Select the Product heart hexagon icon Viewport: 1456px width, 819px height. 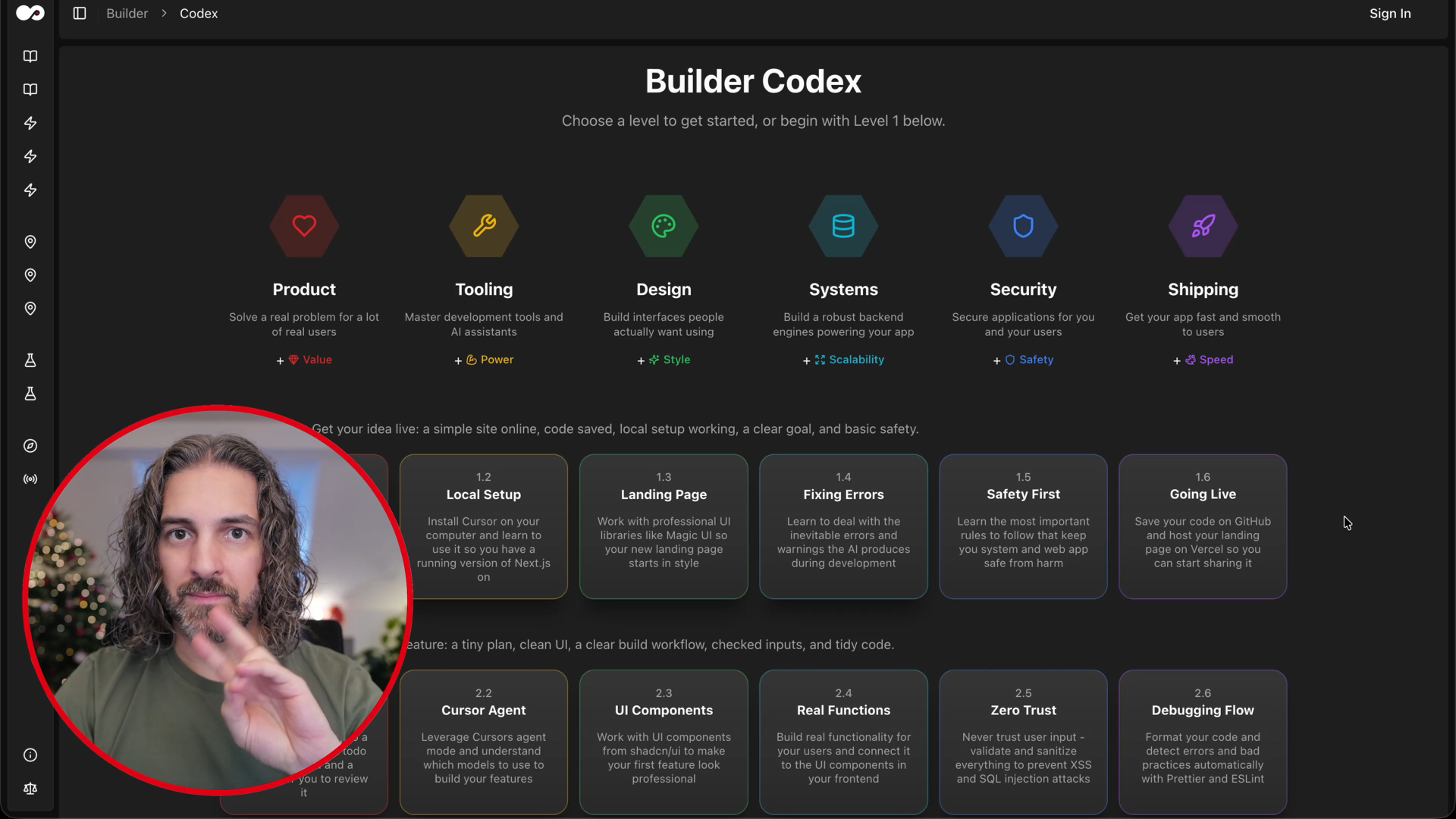click(x=303, y=226)
